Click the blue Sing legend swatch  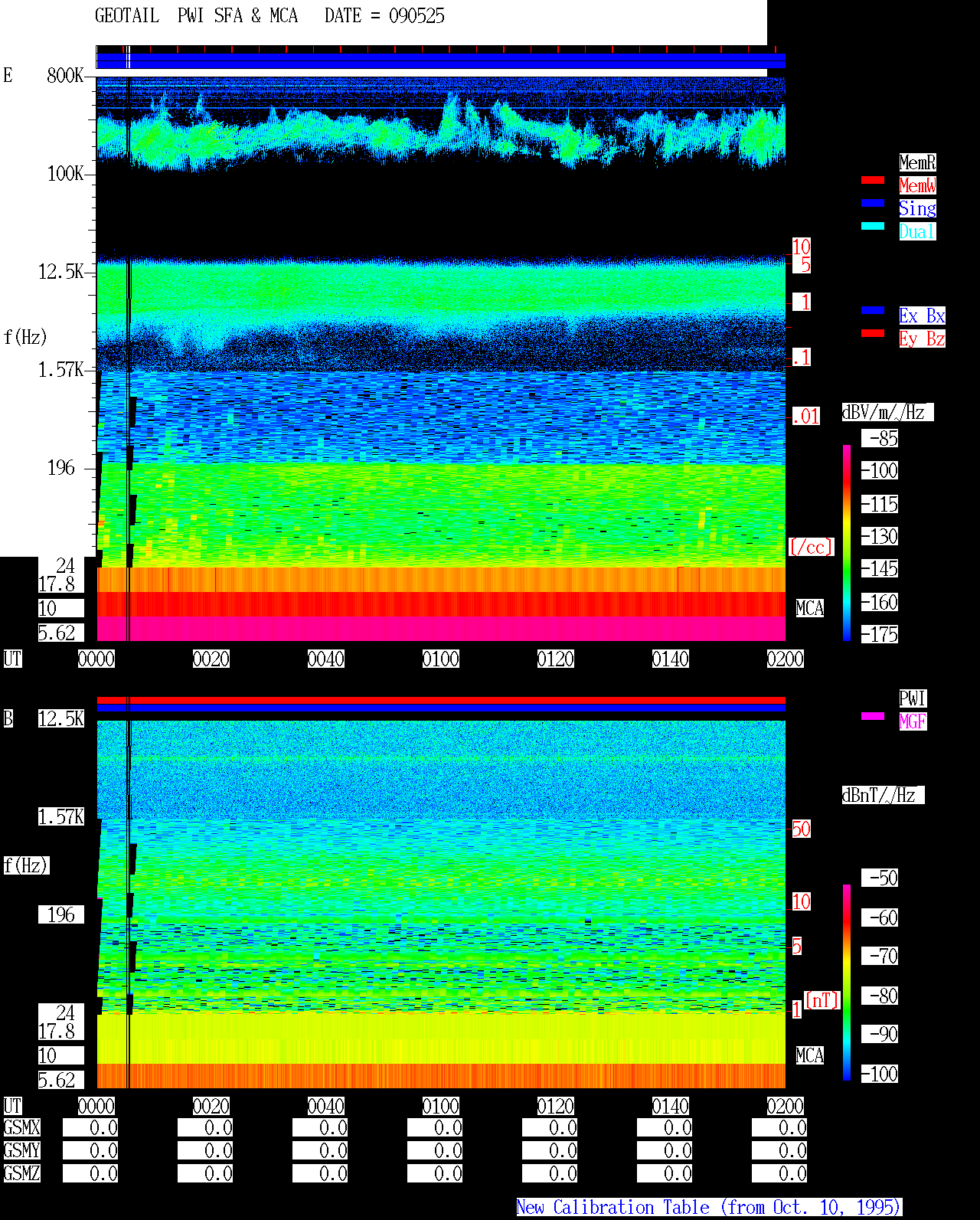(873, 203)
